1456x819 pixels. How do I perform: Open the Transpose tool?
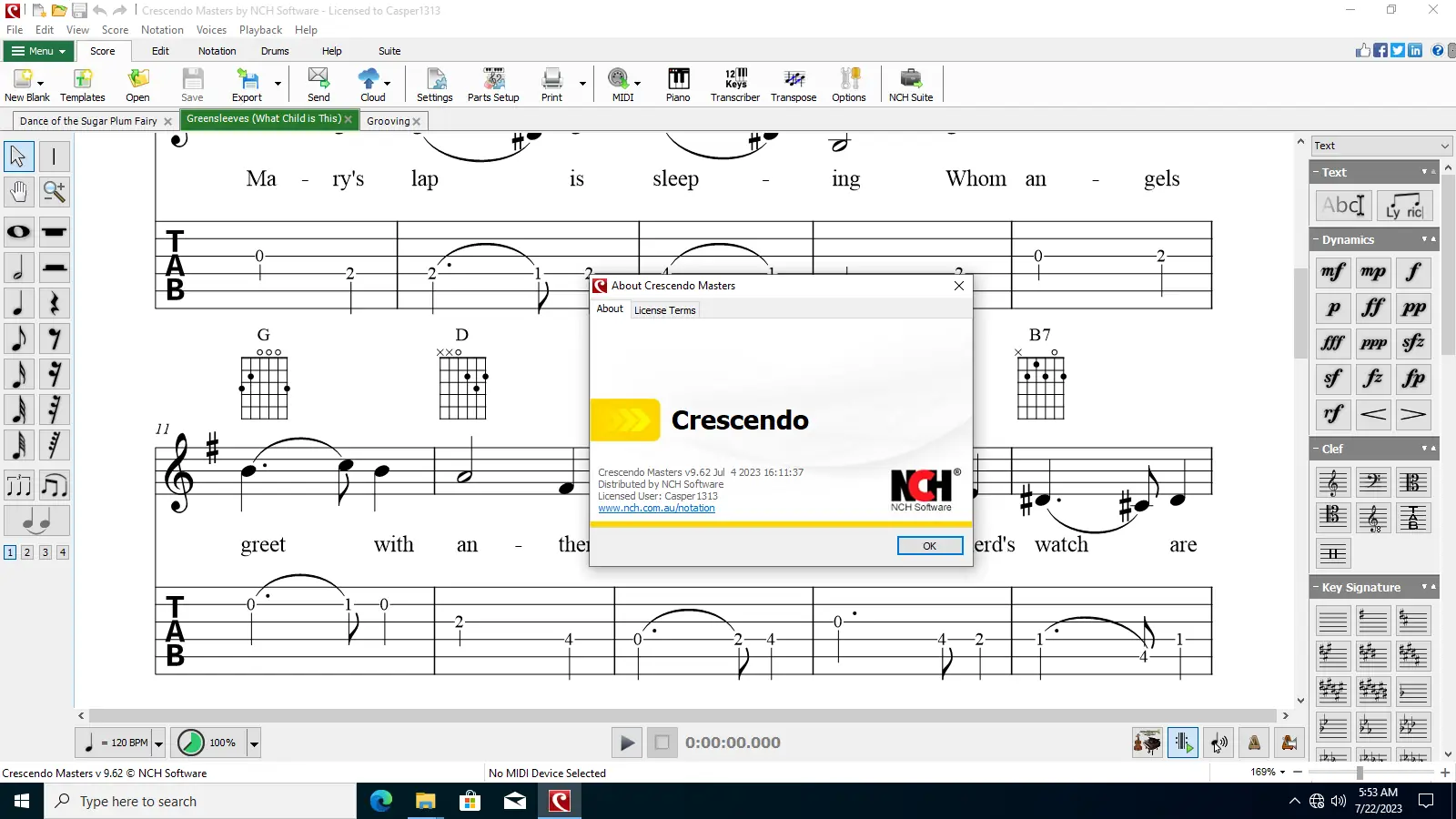[794, 85]
